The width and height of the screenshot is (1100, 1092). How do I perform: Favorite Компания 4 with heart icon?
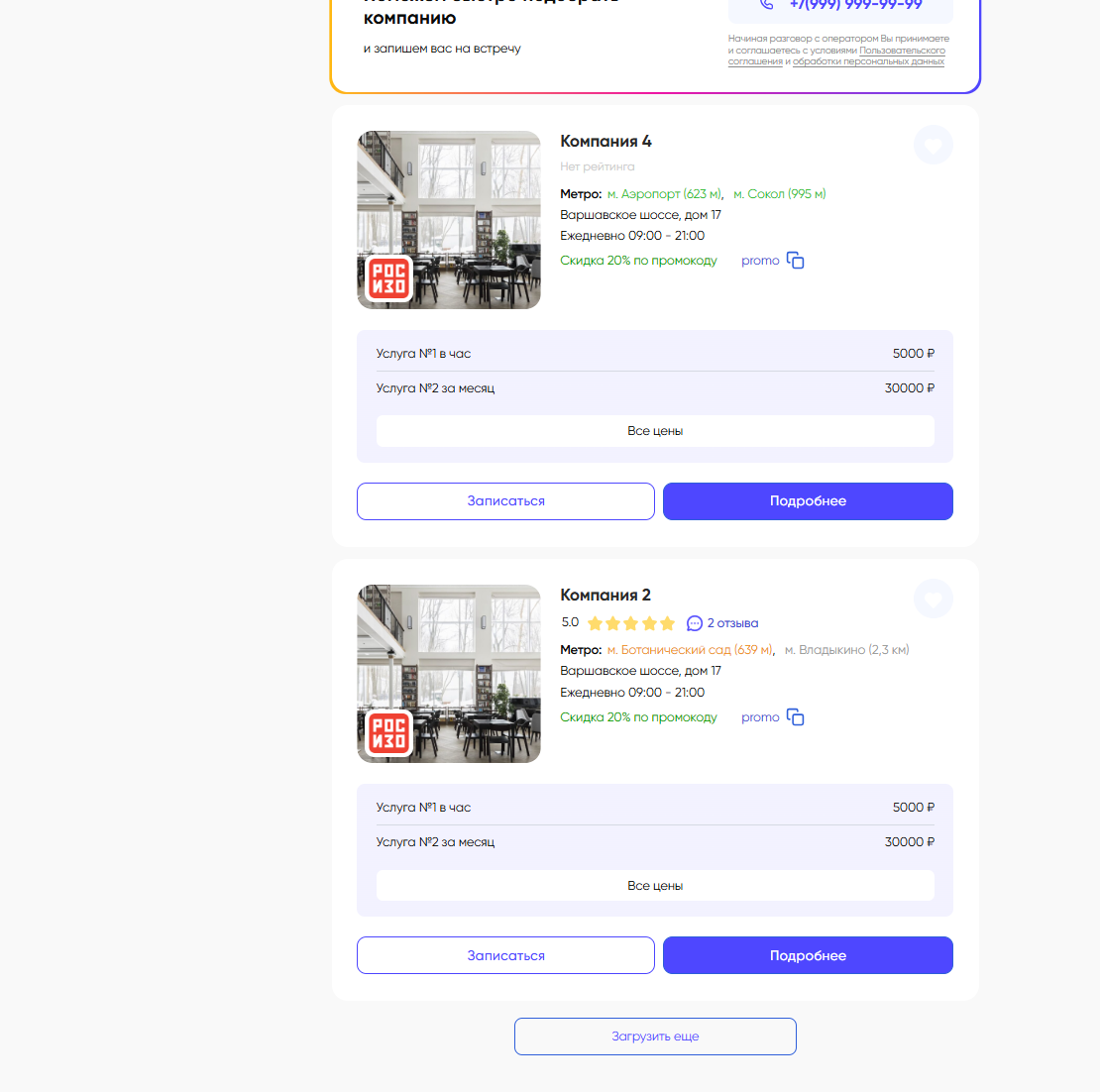pyautogui.click(x=933, y=146)
